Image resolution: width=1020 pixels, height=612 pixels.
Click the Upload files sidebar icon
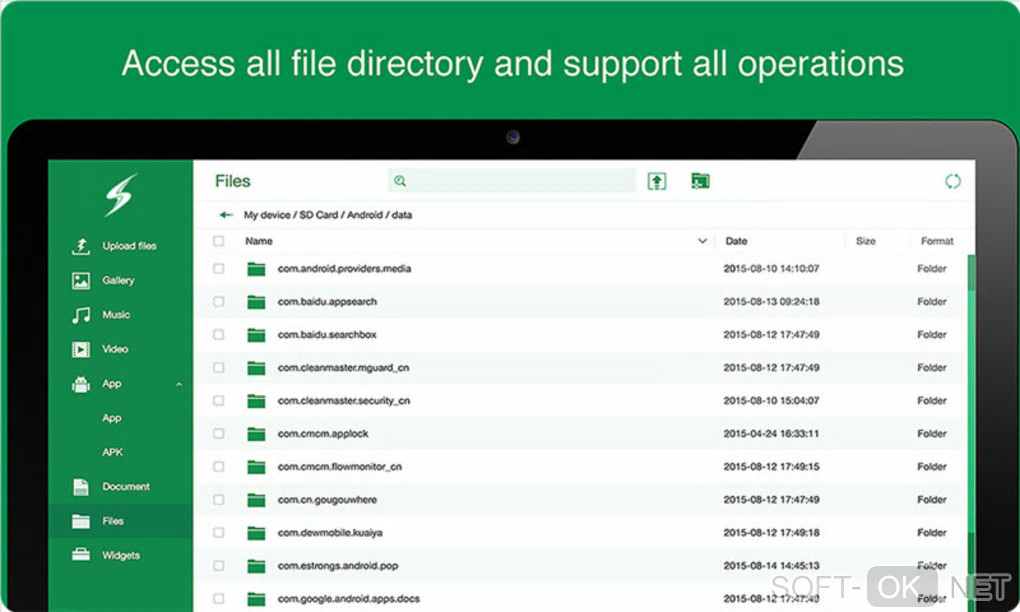pos(81,246)
